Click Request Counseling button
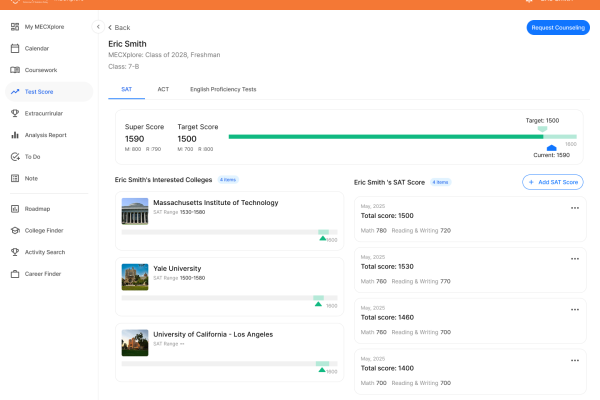The image size is (600, 400). tap(558, 28)
